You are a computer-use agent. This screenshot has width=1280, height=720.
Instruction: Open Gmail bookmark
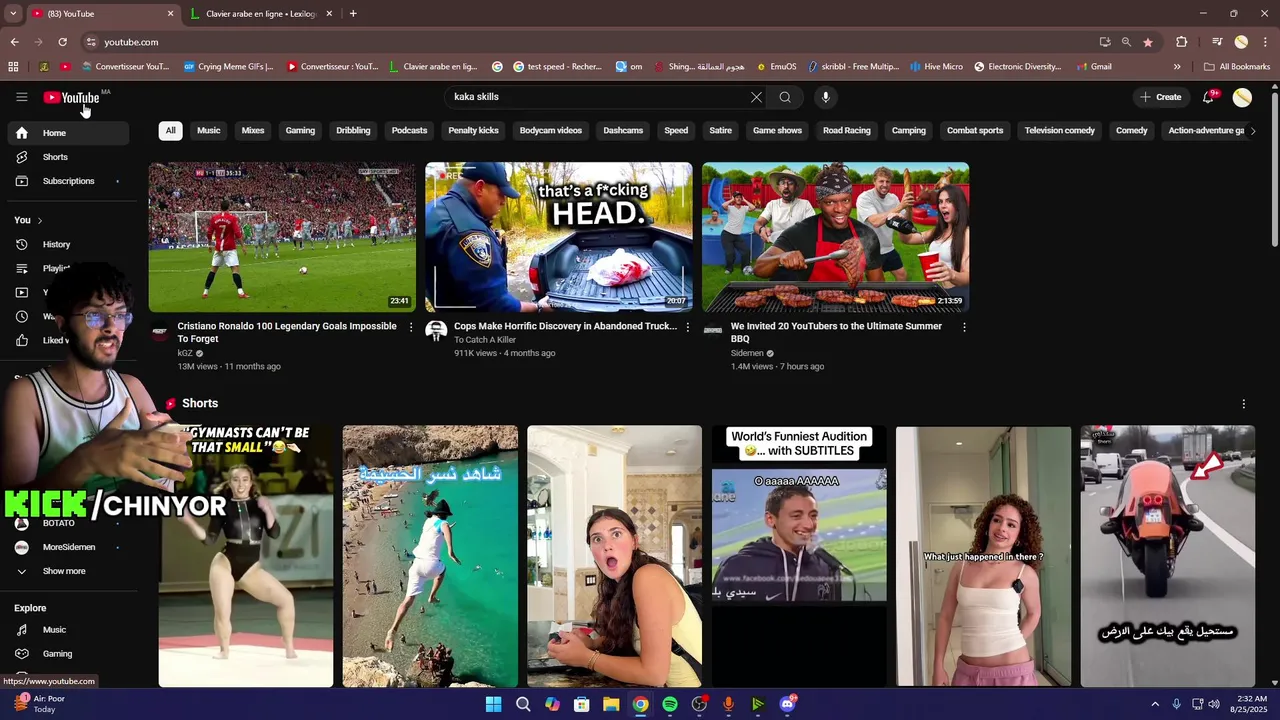pos(1094,67)
